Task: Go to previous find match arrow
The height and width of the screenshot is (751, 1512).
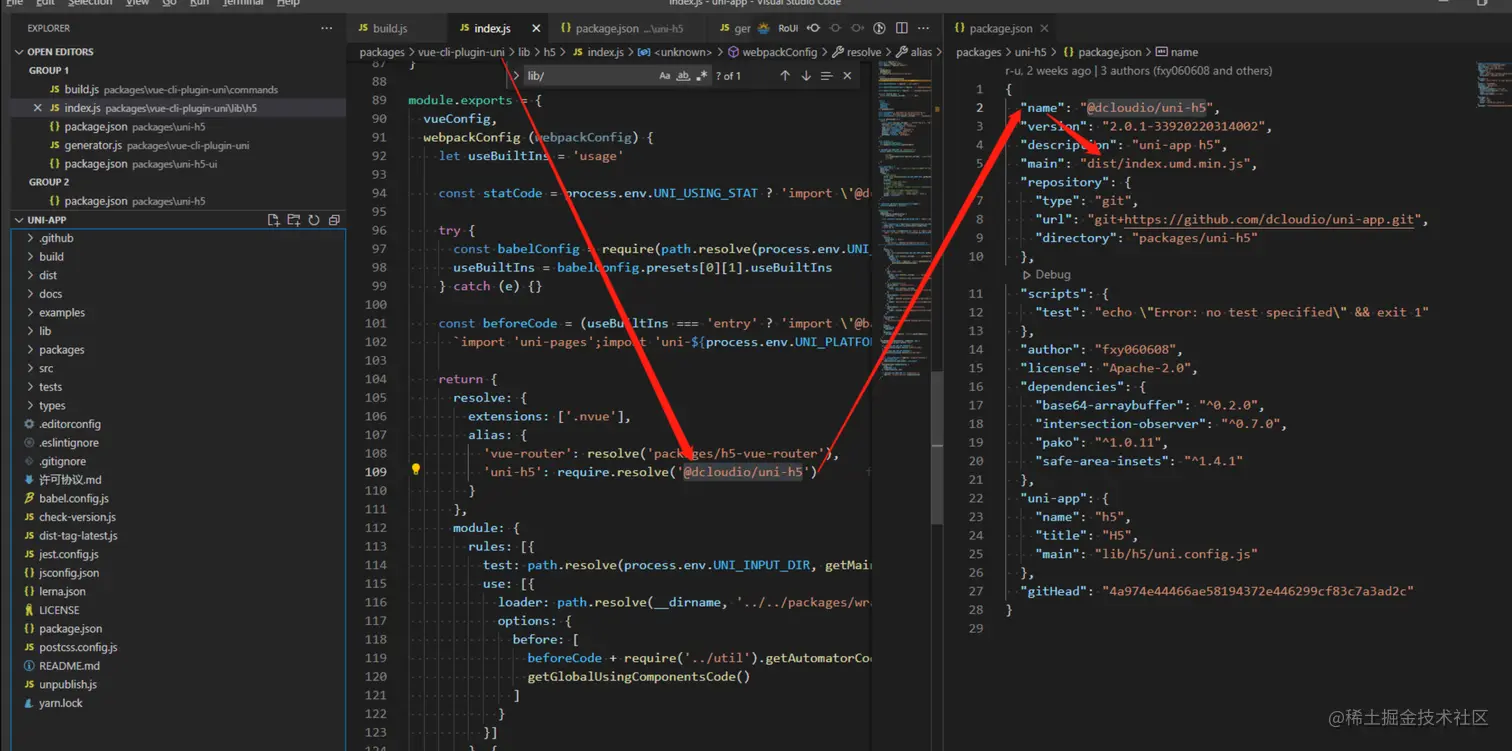Action: pos(785,76)
